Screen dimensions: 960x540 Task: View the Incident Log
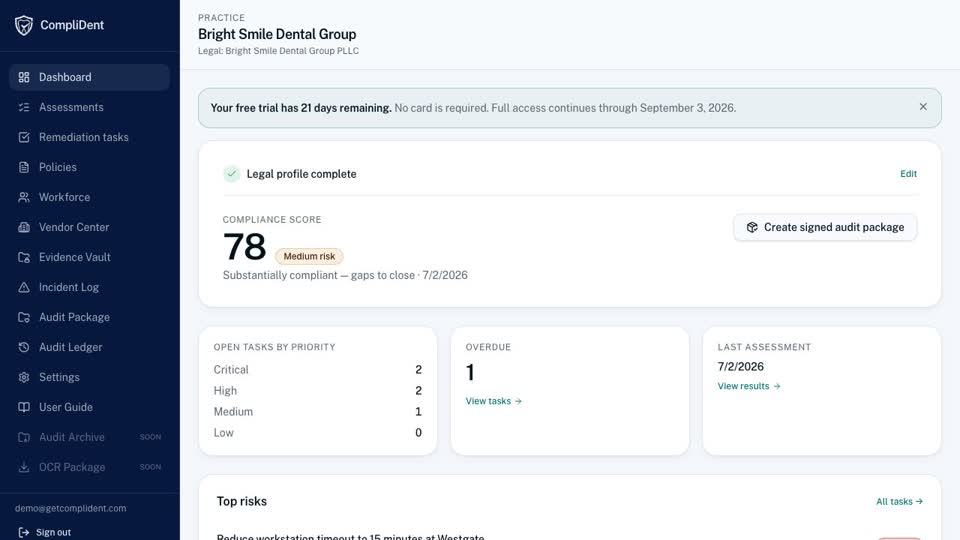[89, 287]
